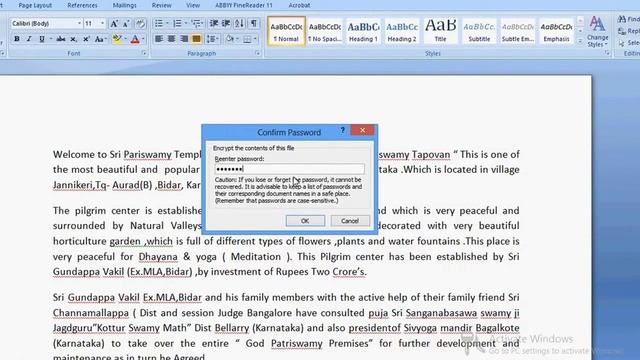Apply the text highlight color
This screenshot has height=360, width=640.
pyautogui.click(x=117, y=39)
